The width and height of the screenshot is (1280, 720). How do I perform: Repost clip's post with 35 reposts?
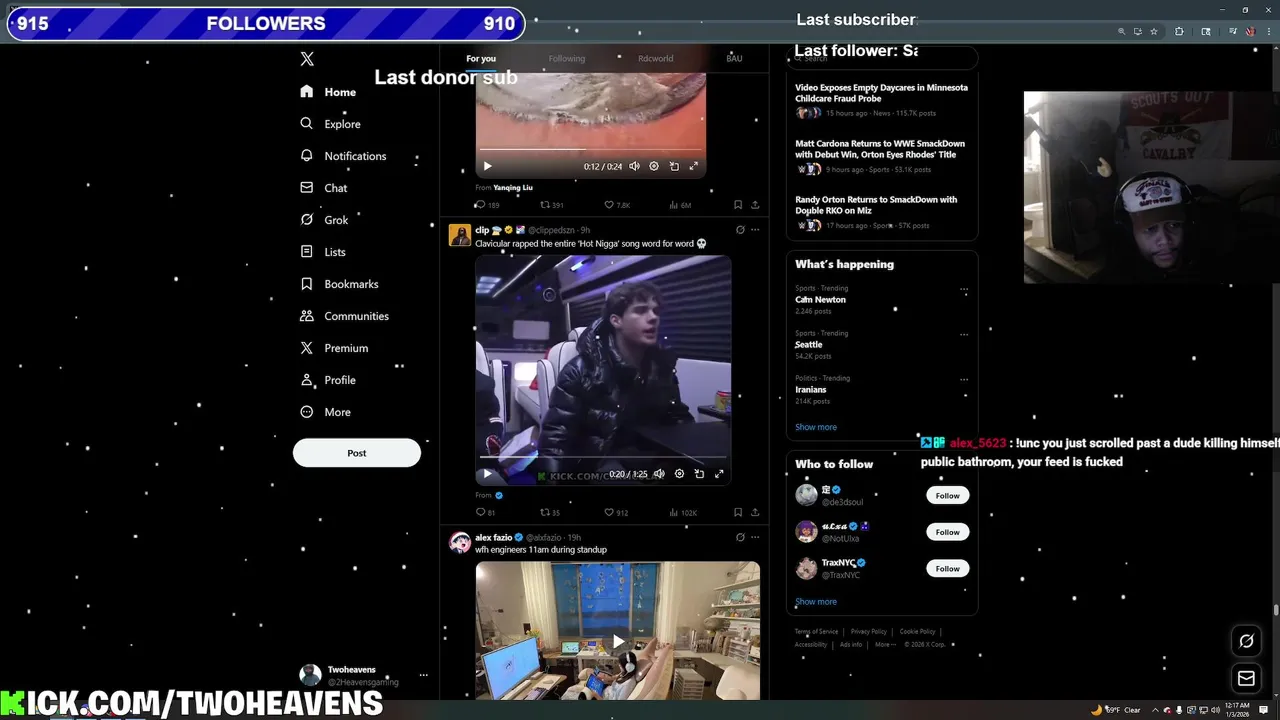[550, 513]
